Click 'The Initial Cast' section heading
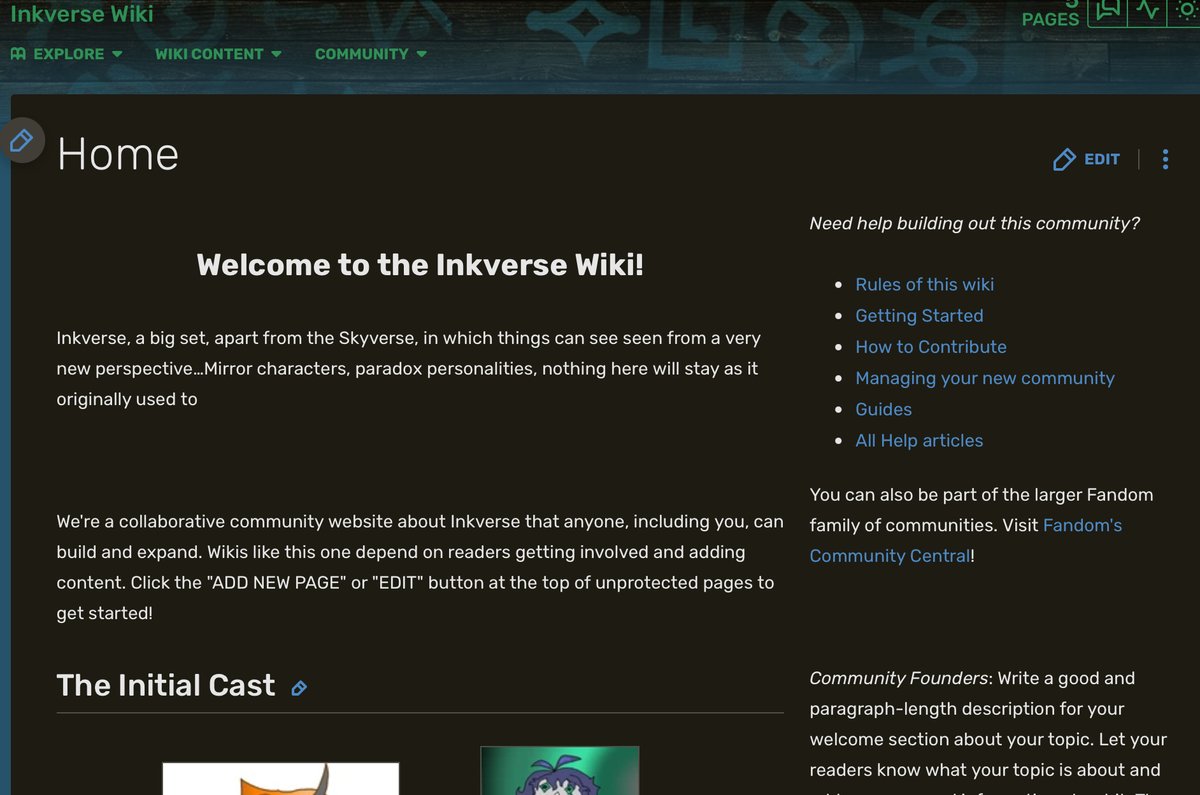The width and height of the screenshot is (1200, 795). coord(166,685)
